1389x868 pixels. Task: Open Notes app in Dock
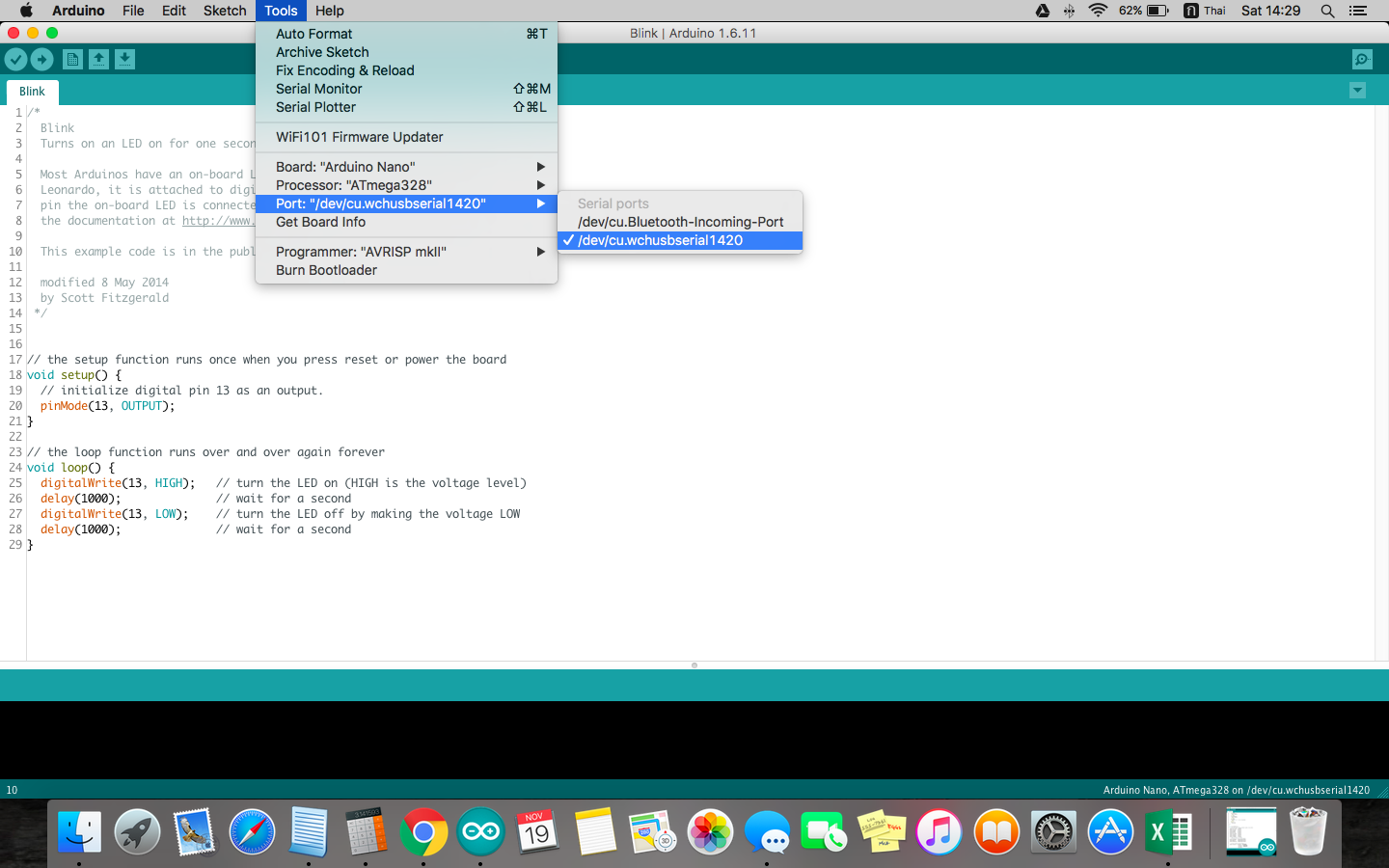tap(595, 831)
